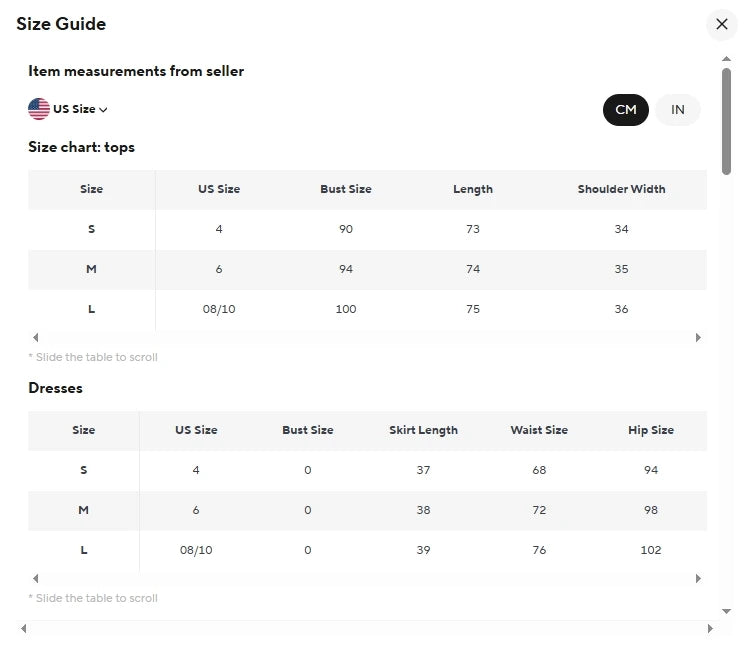Click bottom horizontal scrollbar right arrow
Viewport: 749px width, 650px height.
pyautogui.click(x=711, y=629)
